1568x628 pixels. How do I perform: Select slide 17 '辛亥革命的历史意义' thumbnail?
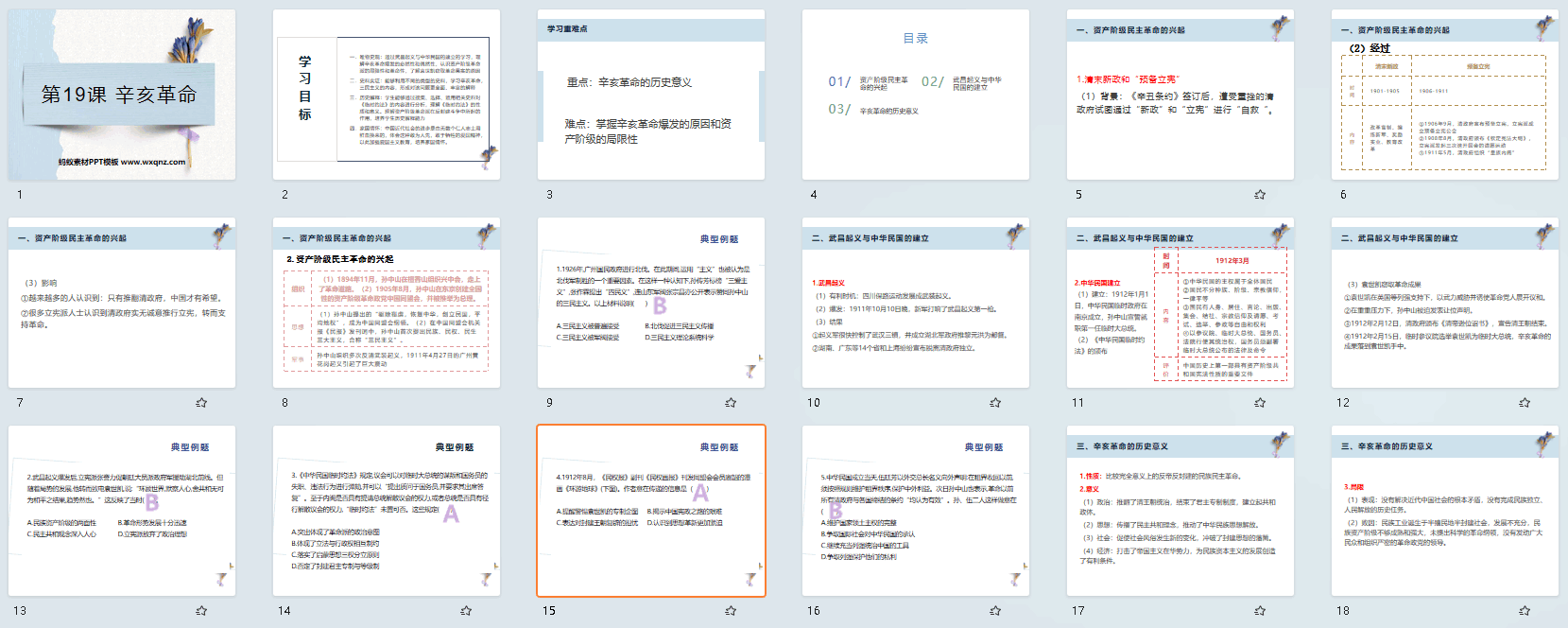[1180, 511]
